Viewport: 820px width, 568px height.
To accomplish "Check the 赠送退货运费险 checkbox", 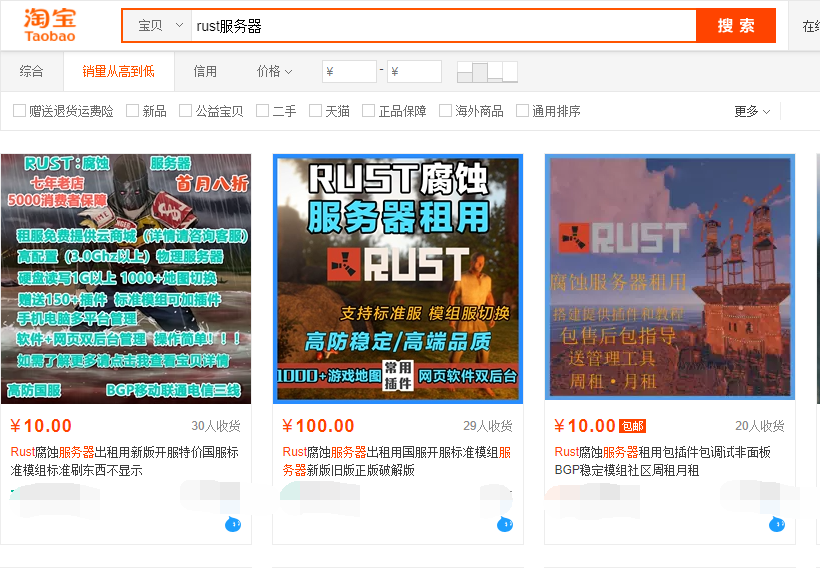I will (19, 110).
